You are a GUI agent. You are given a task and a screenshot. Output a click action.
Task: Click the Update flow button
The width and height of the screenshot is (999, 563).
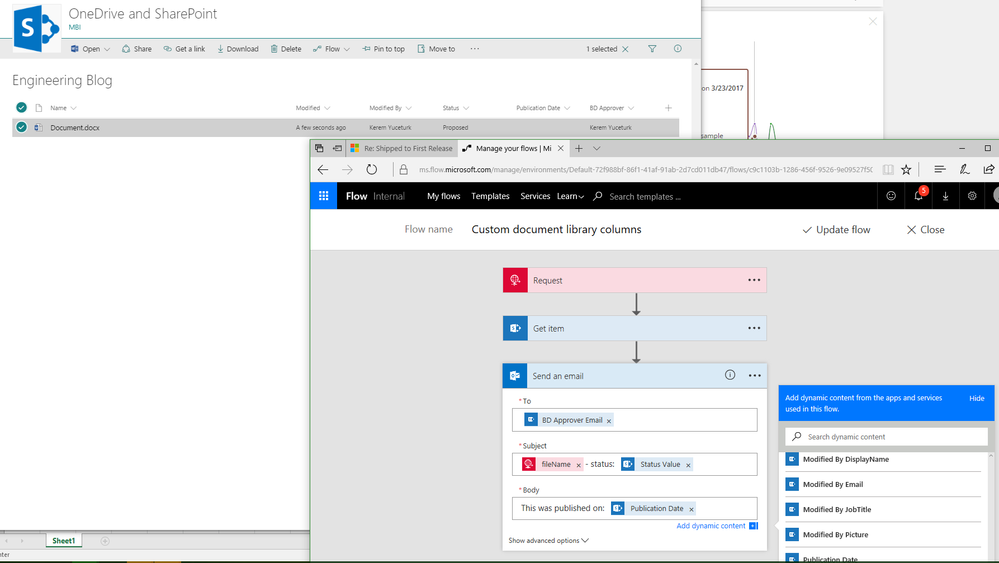(x=836, y=230)
